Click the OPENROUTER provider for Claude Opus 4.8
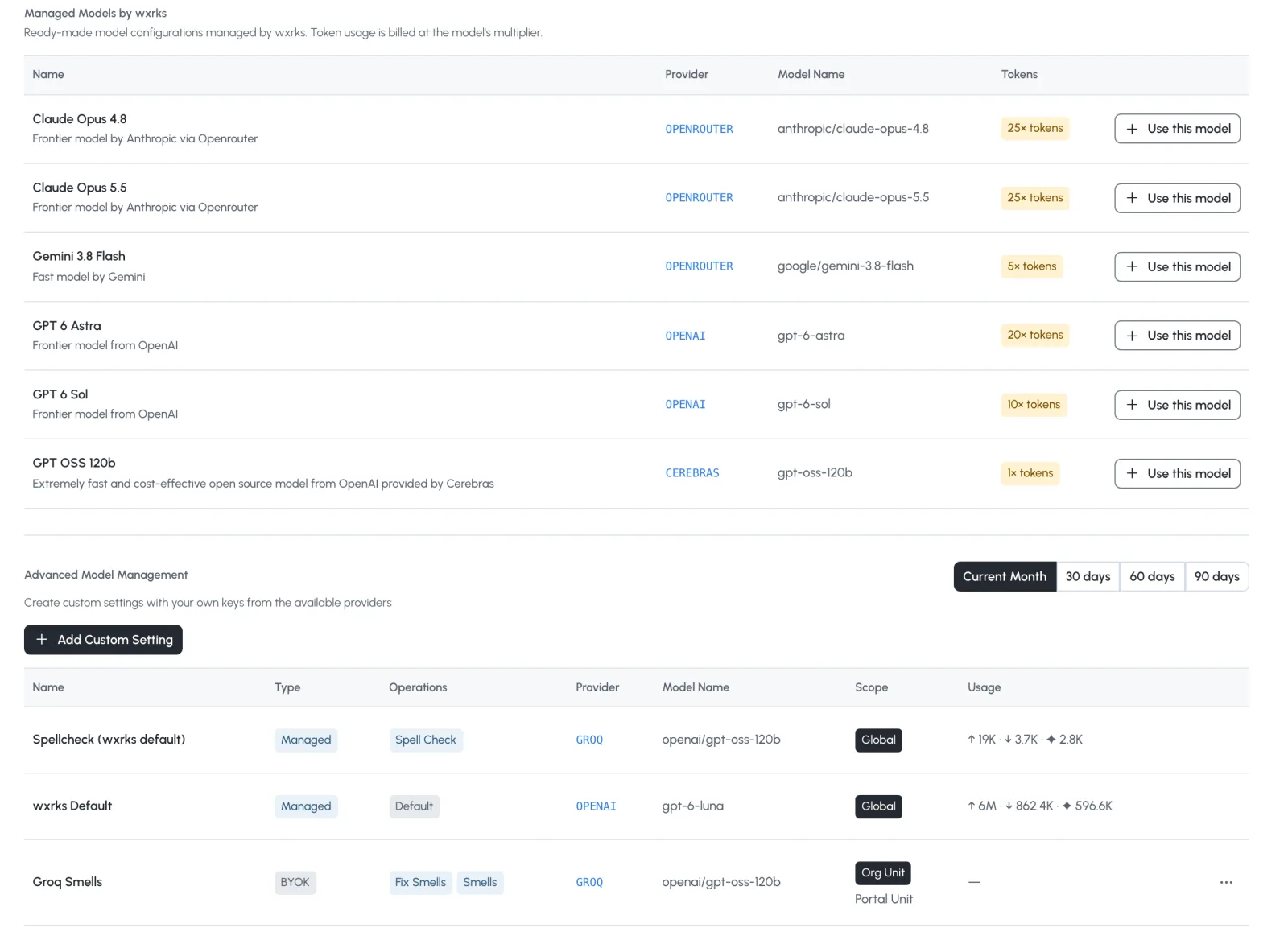 coord(699,129)
